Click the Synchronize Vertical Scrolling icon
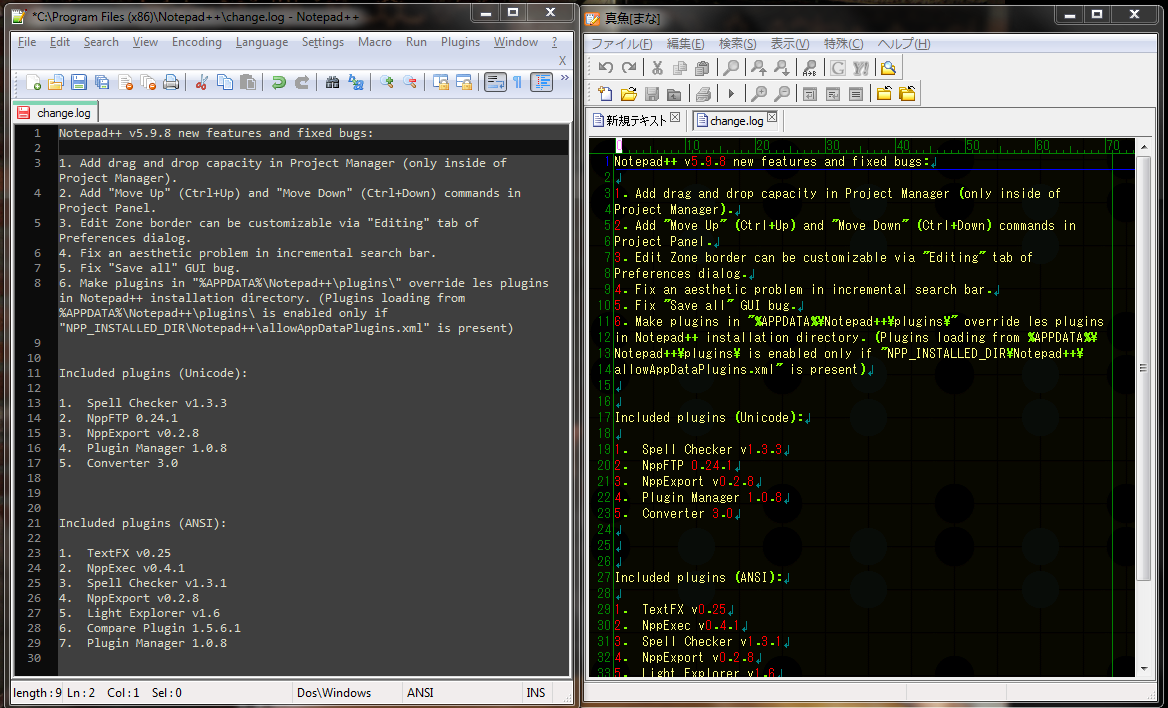 [440, 82]
